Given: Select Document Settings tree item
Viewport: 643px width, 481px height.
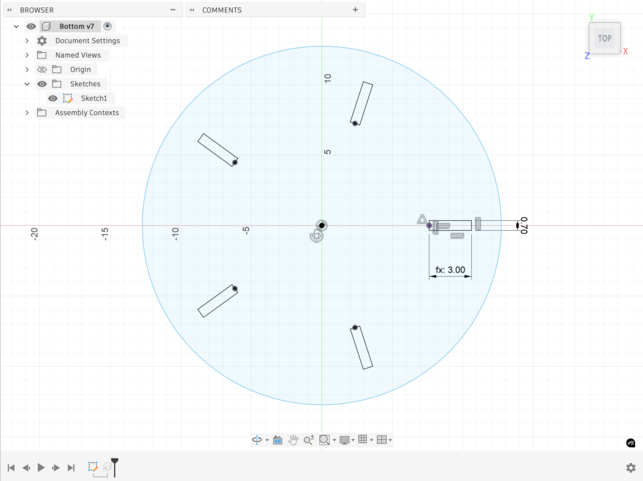Looking at the screenshot, I should pyautogui.click(x=88, y=41).
